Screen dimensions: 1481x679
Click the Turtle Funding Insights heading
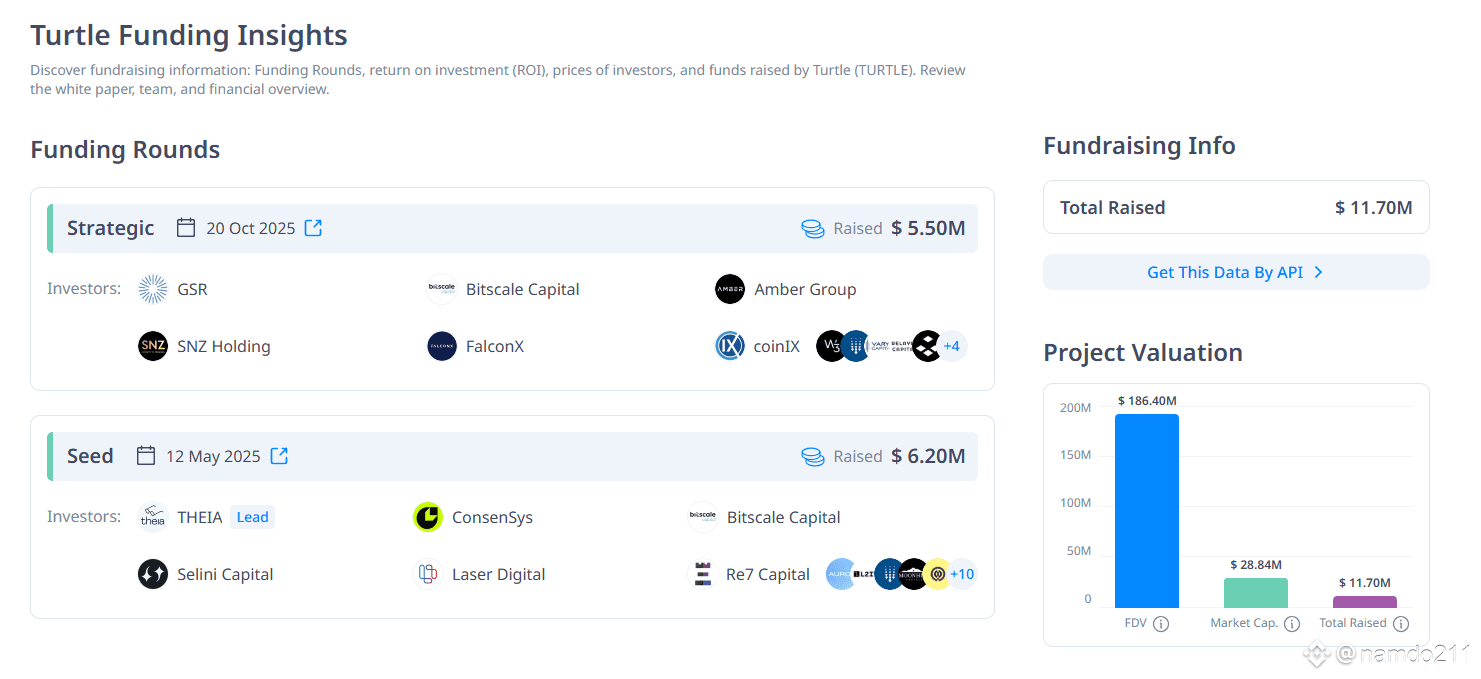(x=189, y=35)
